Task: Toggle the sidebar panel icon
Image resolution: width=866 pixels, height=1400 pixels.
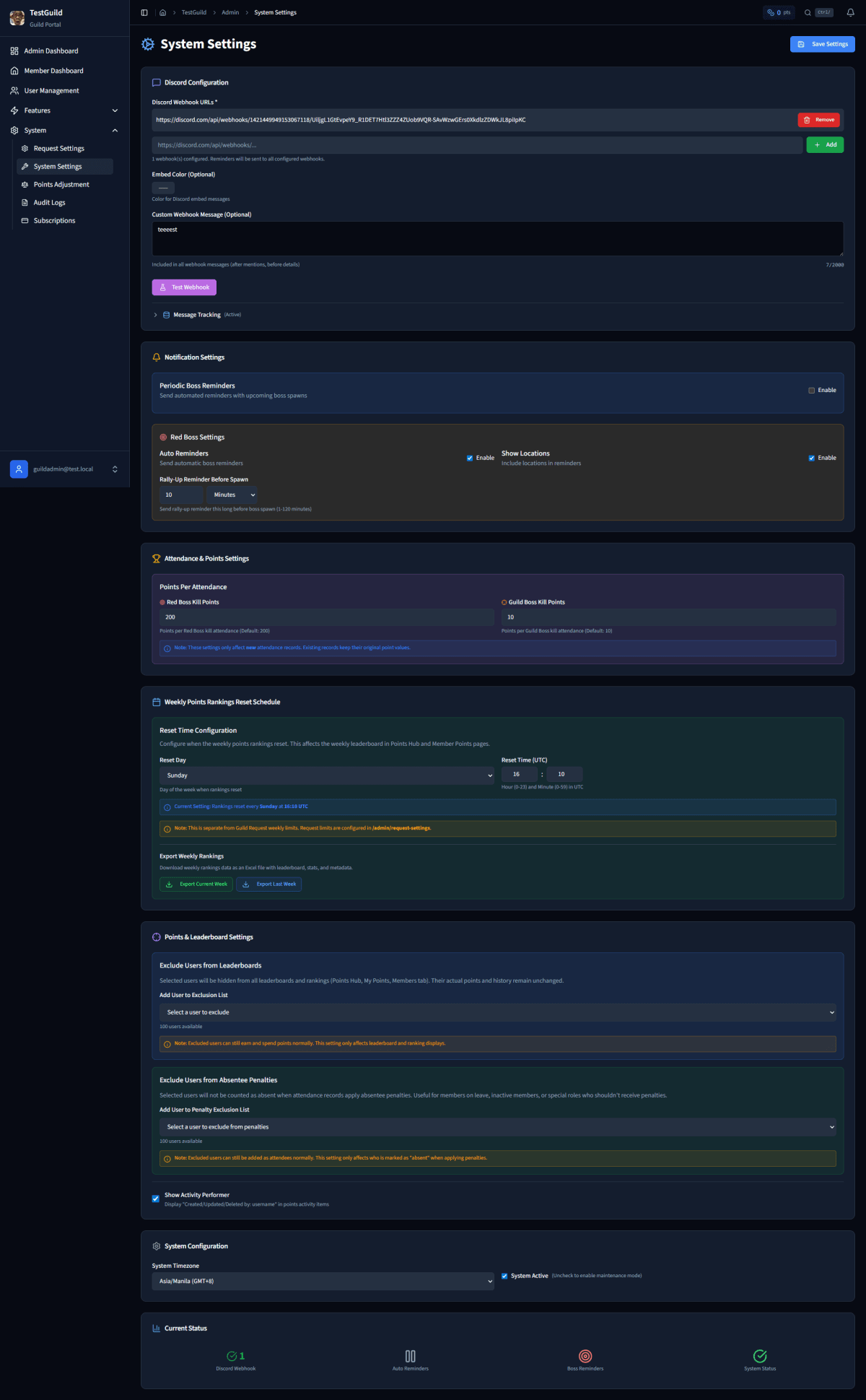Action: [144, 12]
